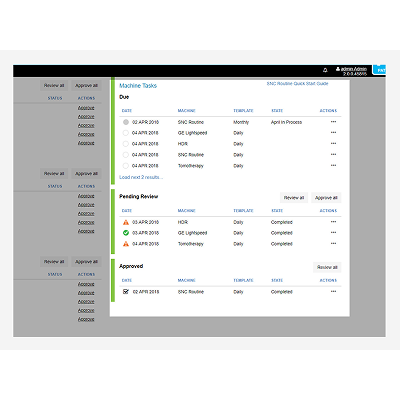Open actions ellipsis for GE Lightspeed due task
This screenshot has height=400, width=400.
coord(333,133)
